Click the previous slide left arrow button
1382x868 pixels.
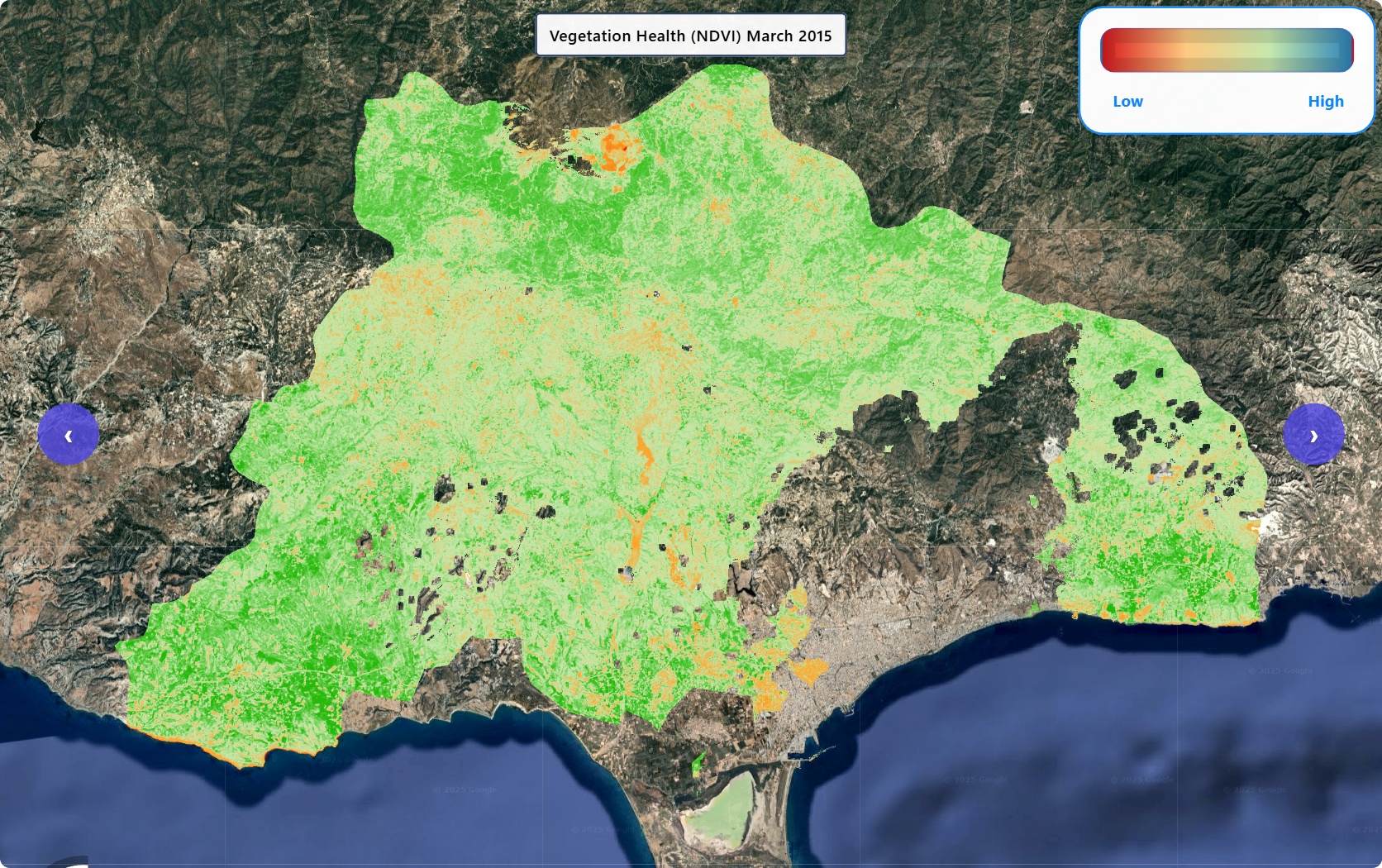coord(68,435)
